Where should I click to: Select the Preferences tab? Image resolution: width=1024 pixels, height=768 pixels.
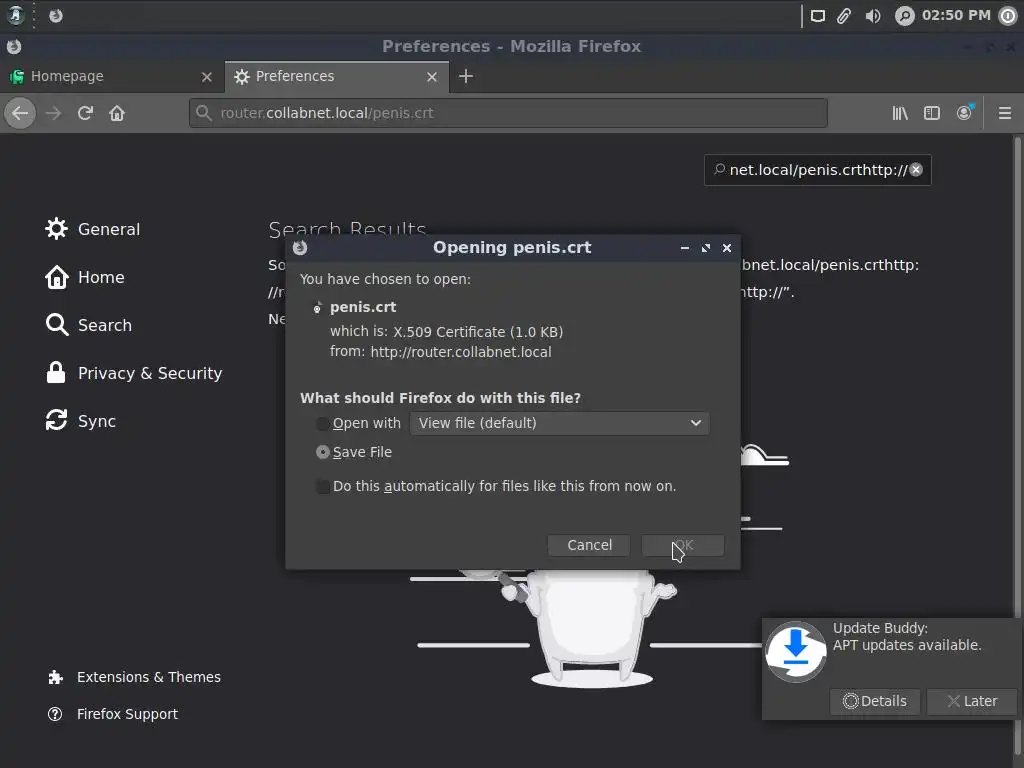click(337, 76)
